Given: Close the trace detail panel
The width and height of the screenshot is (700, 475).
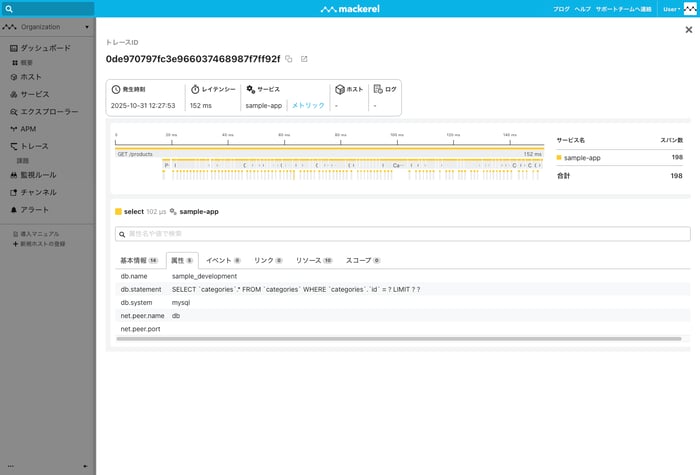Looking at the screenshot, I should coord(688,30).
